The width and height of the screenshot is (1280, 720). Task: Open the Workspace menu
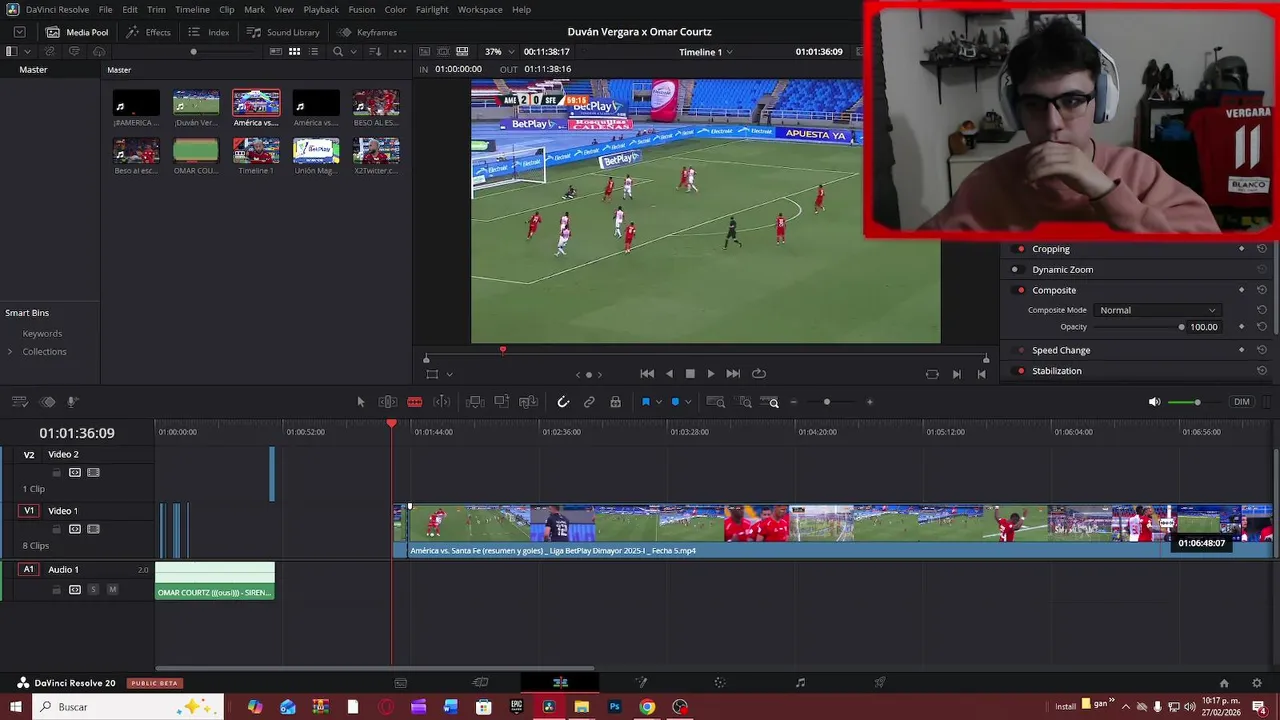click(480, 9)
